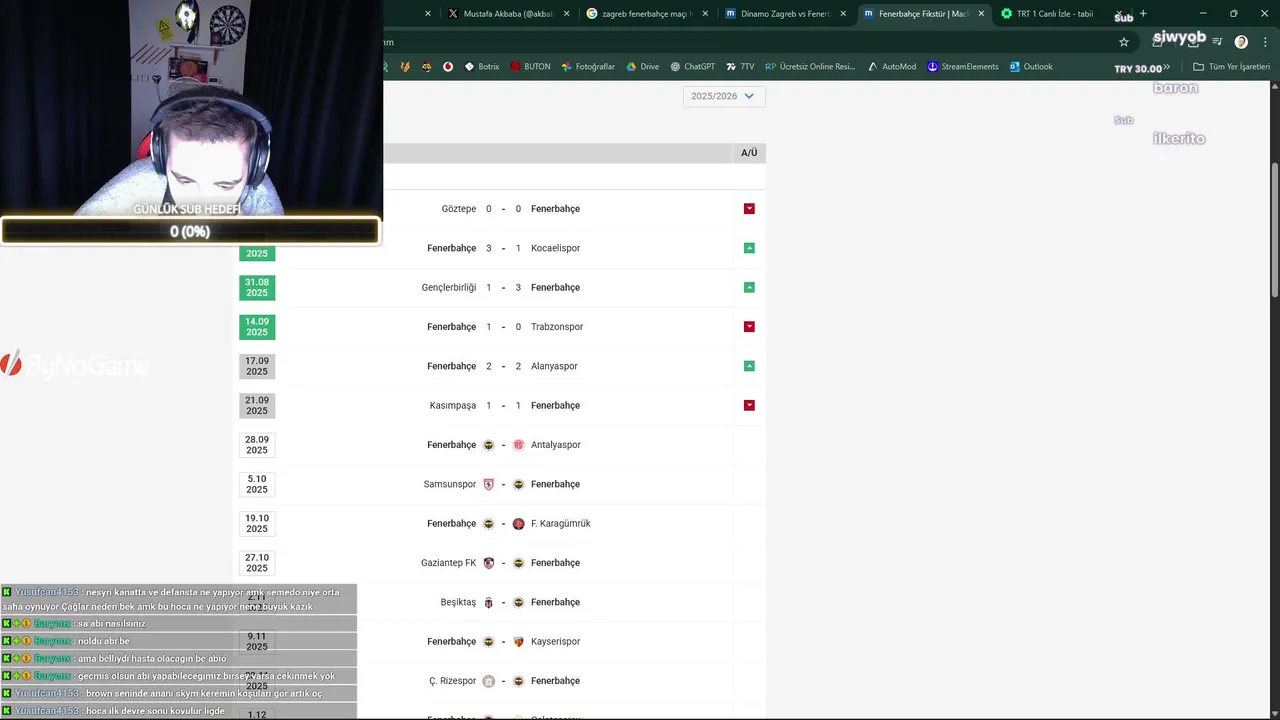Click the 5.10 2025 date badge
This screenshot has width=1280, height=720.
point(257,484)
